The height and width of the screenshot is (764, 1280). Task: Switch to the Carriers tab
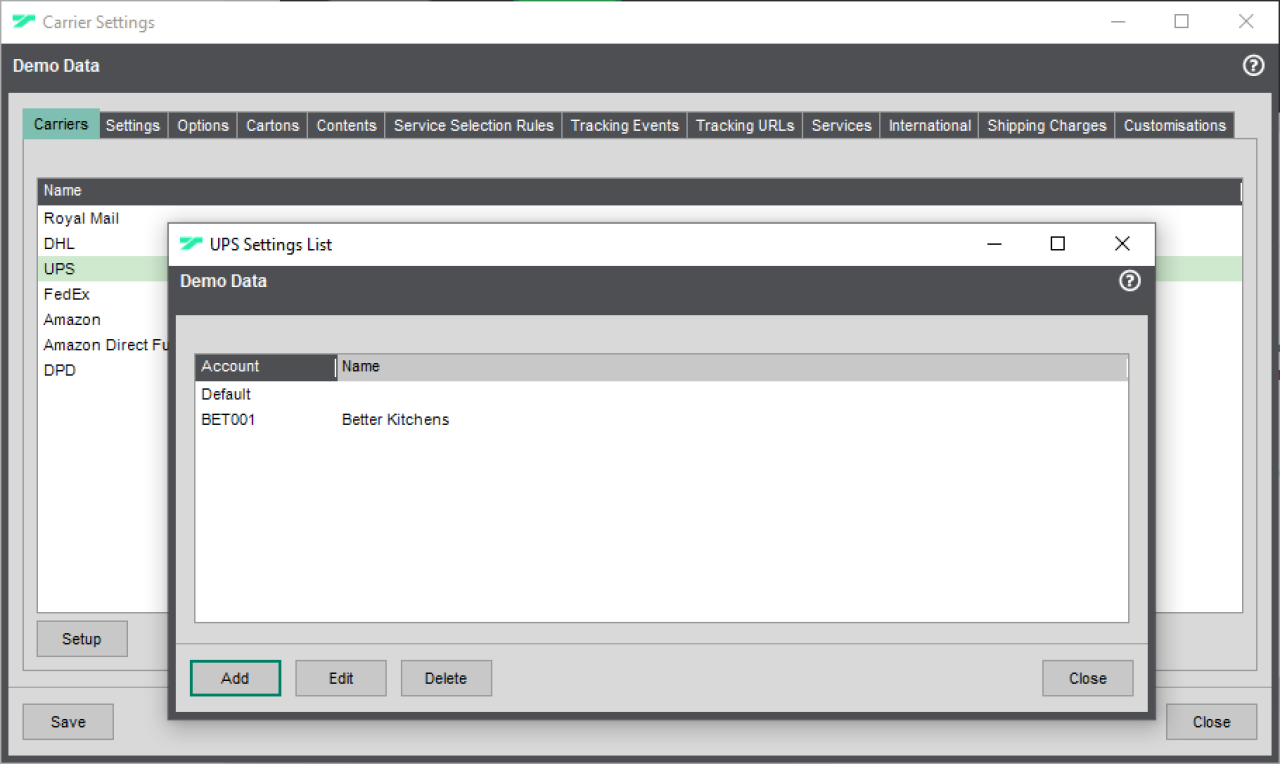click(61, 124)
